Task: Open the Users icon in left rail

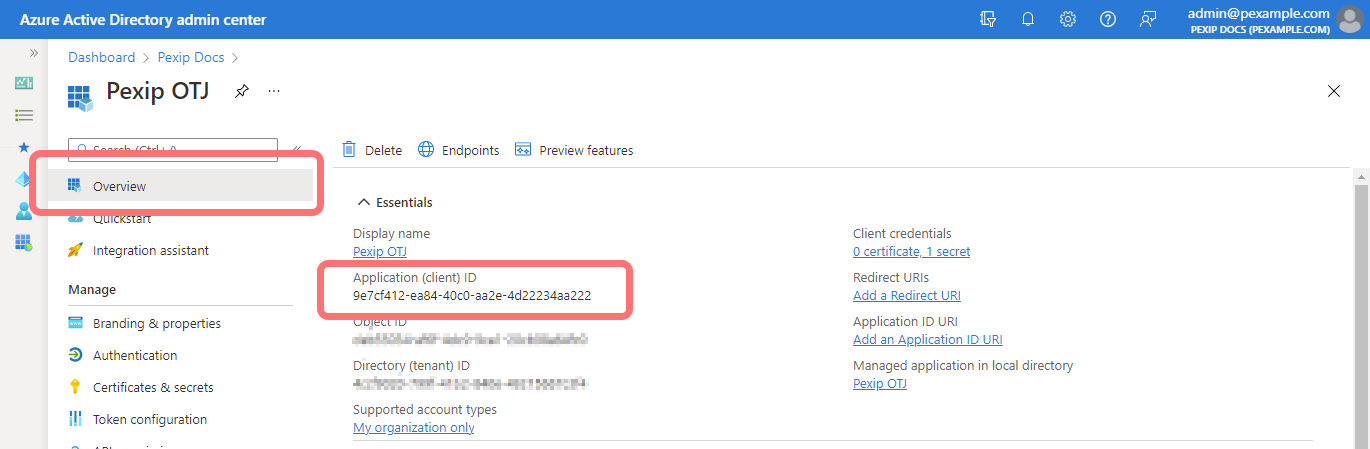Action: tap(24, 211)
